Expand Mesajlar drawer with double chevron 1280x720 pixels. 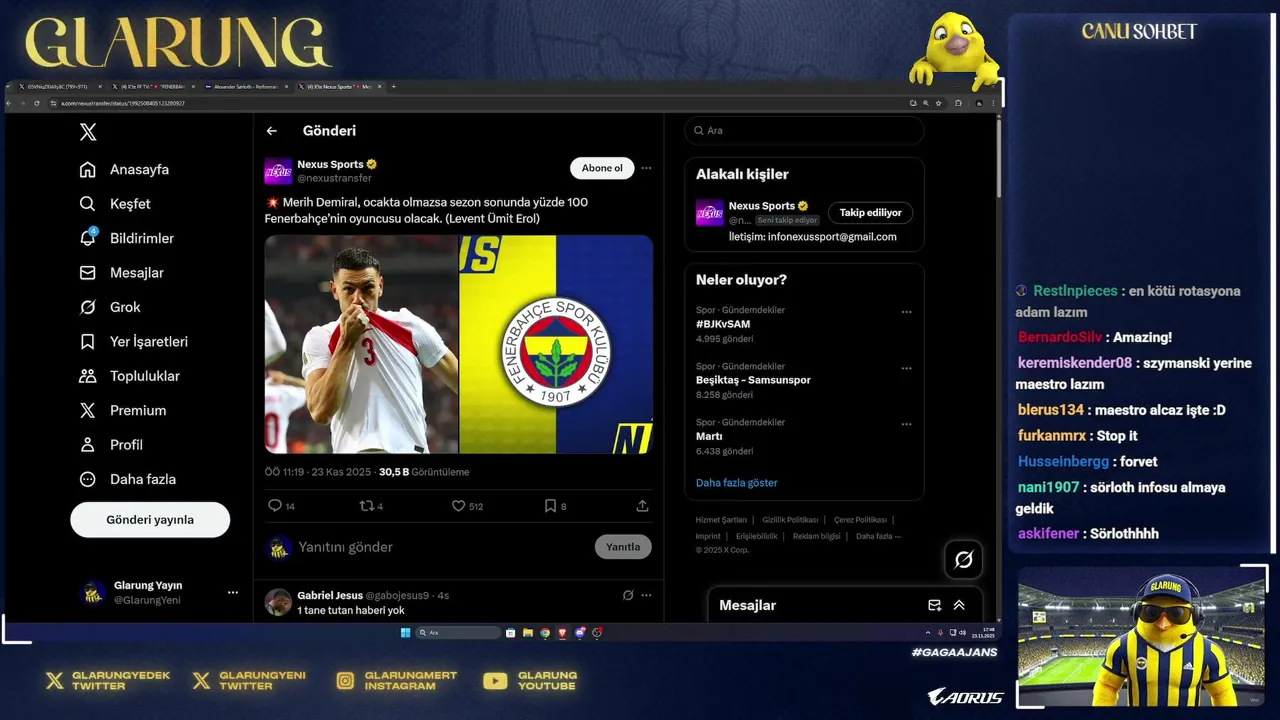click(959, 605)
